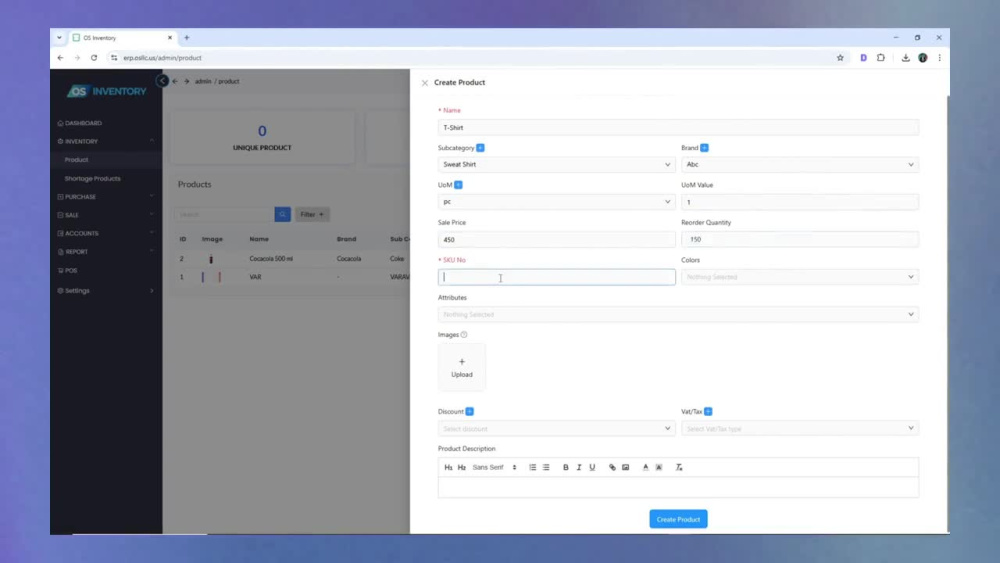This screenshot has height=563, width=1000.
Task: Open POS in the sidebar
Action: click(68, 271)
